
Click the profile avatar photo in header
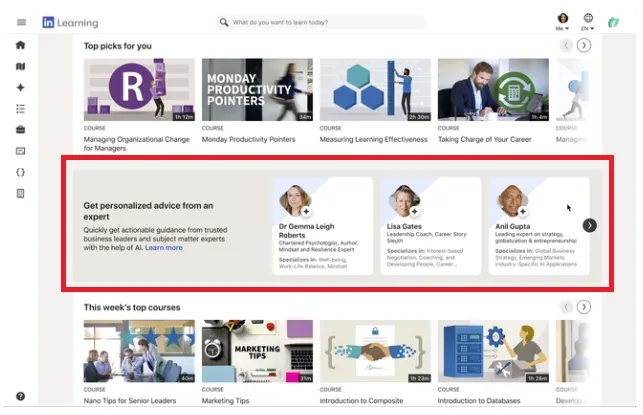563,18
